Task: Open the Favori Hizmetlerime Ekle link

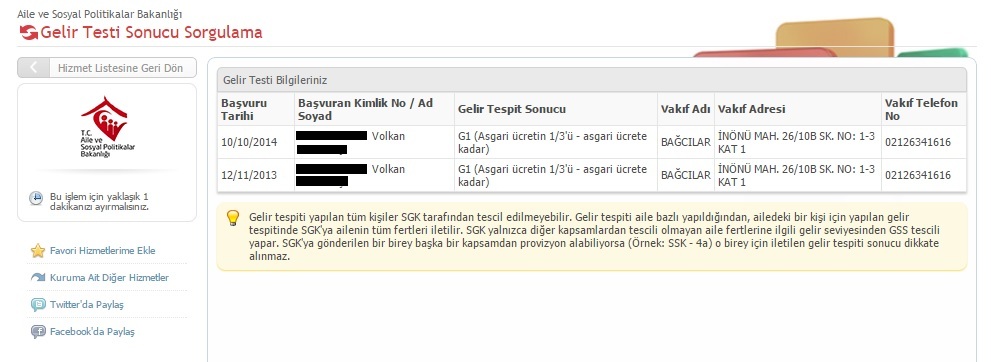Action: click(x=102, y=251)
